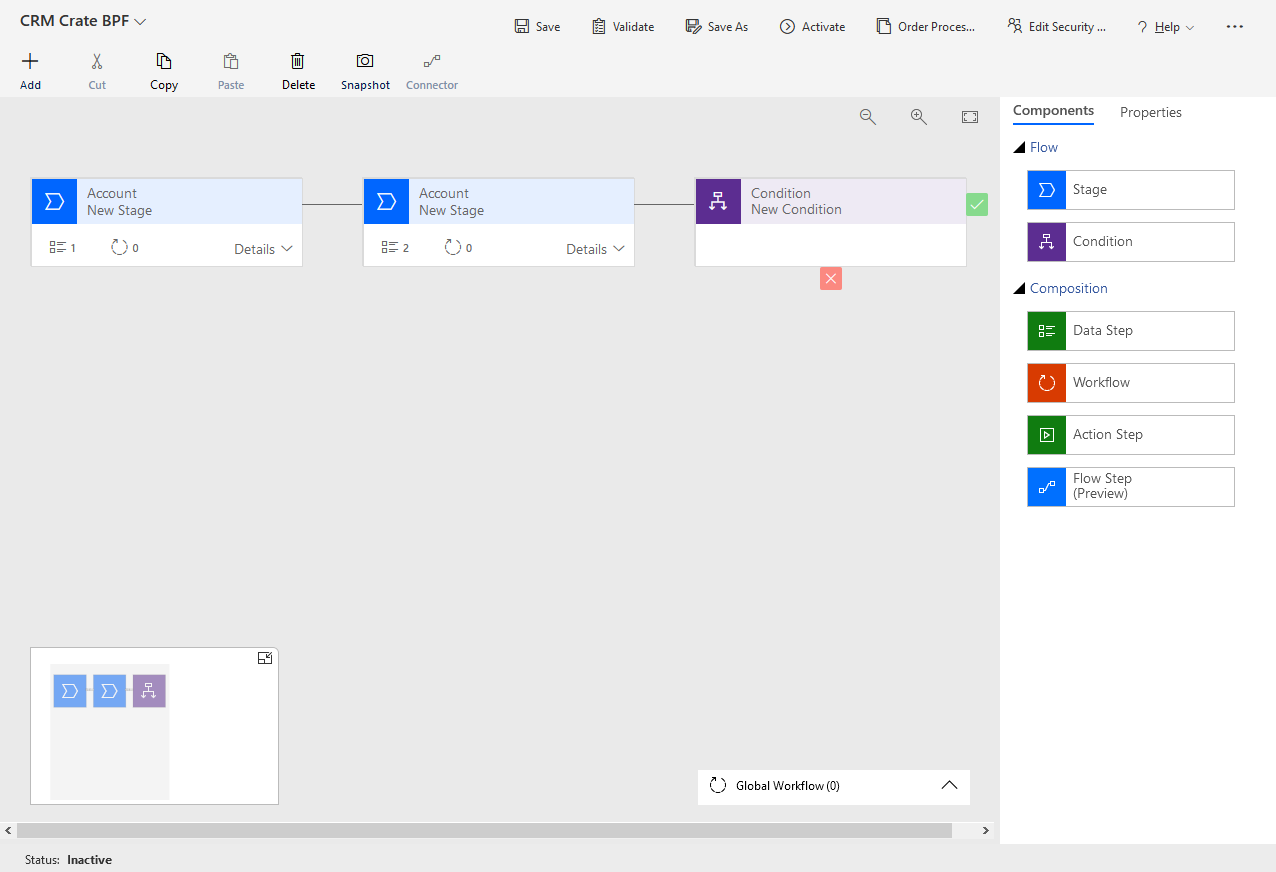1276x872 pixels.
Task: Click the red X below the condition box
Action: (x=830, y=279)
